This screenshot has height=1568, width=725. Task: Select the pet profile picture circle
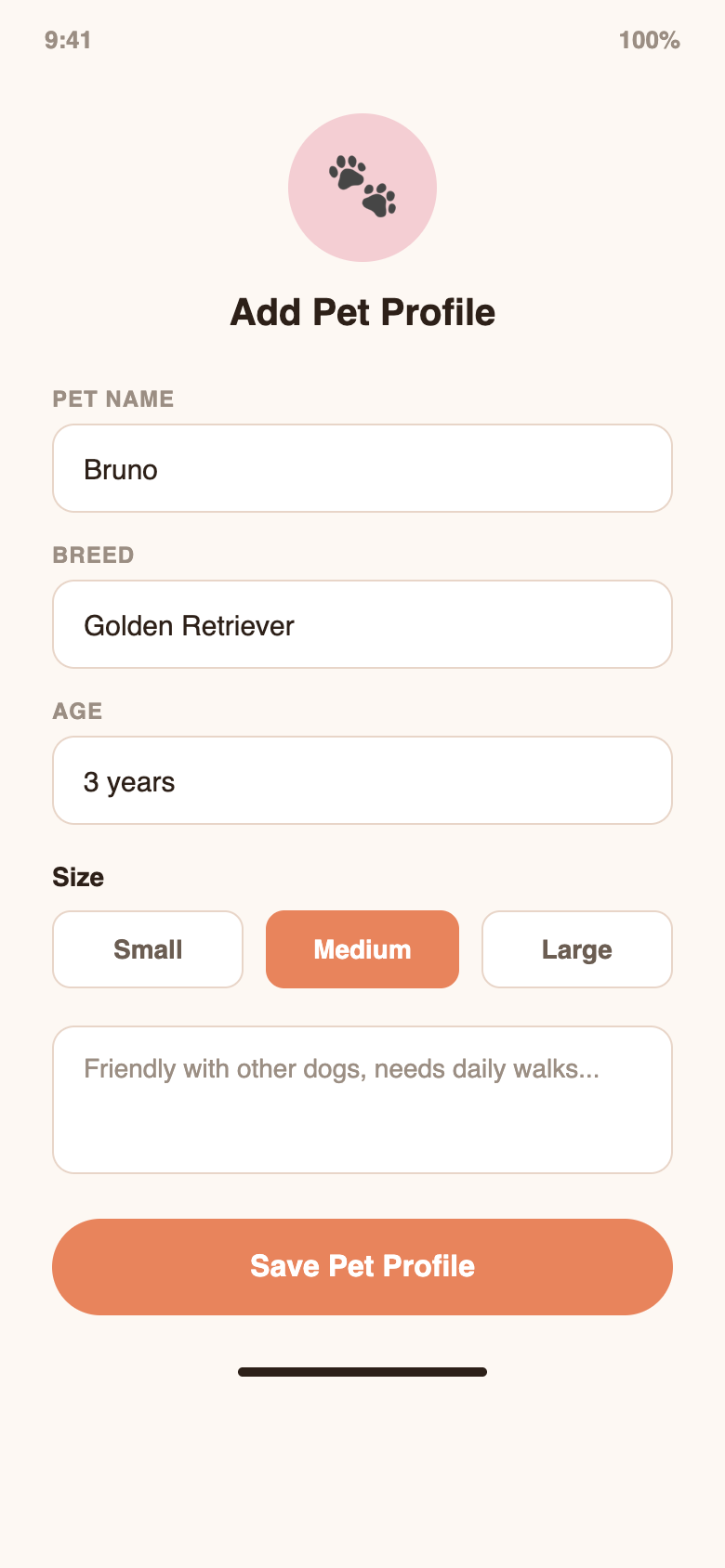click(x=362, y=187)
